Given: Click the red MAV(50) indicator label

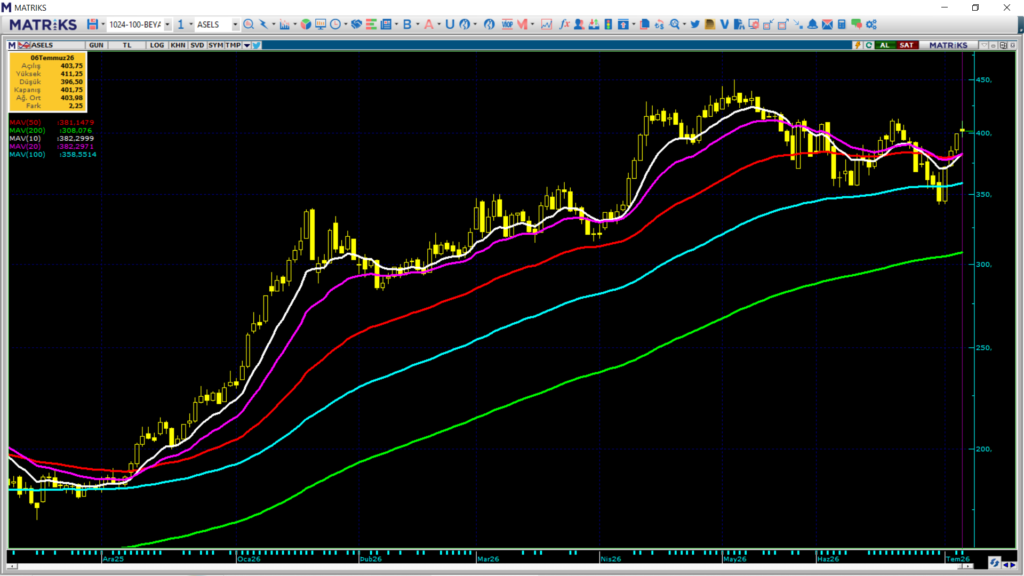Looking at the screenshot, I should click(x=25, y=123).
